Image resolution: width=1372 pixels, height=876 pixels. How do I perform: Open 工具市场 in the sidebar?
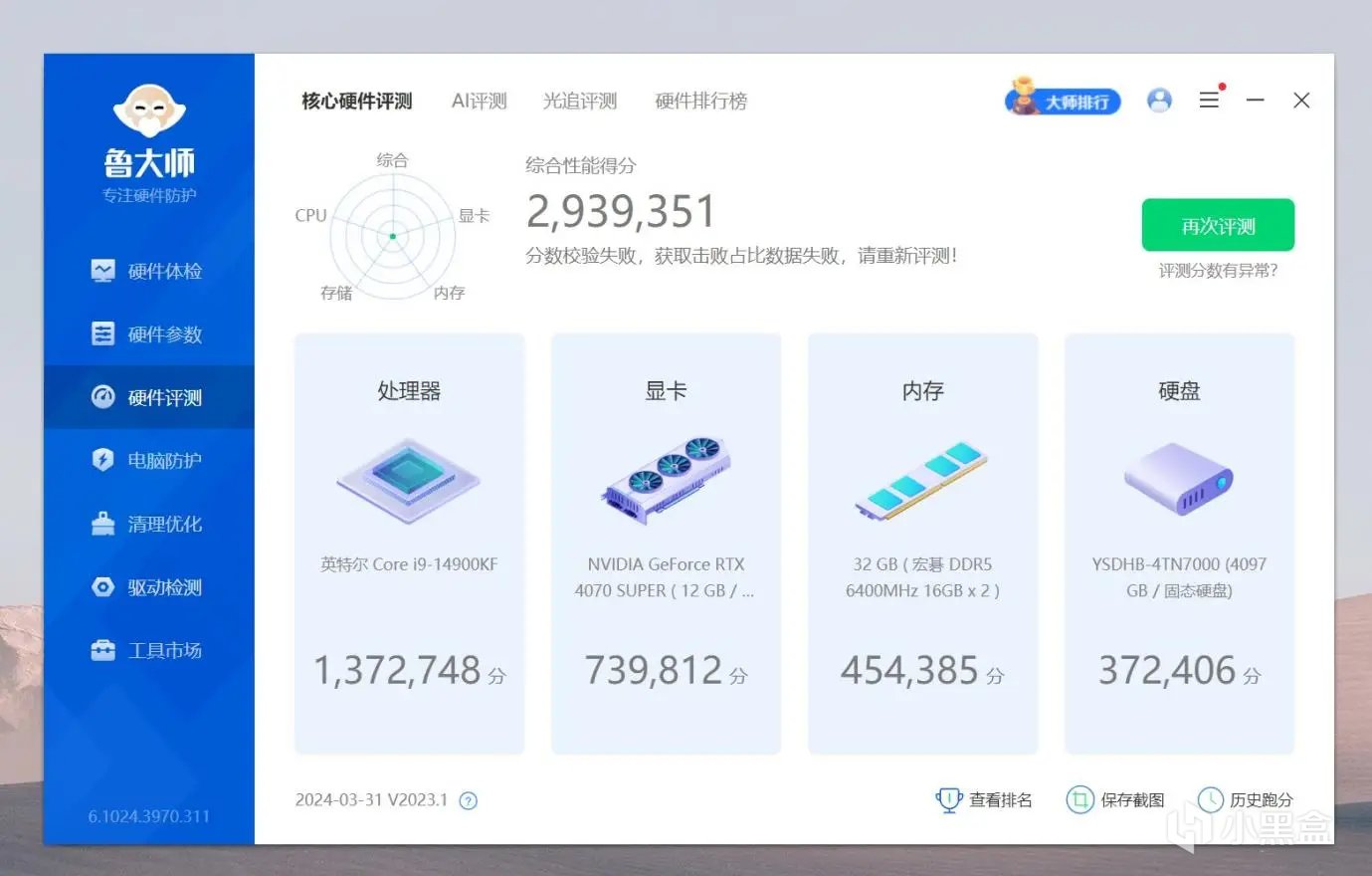147,650
